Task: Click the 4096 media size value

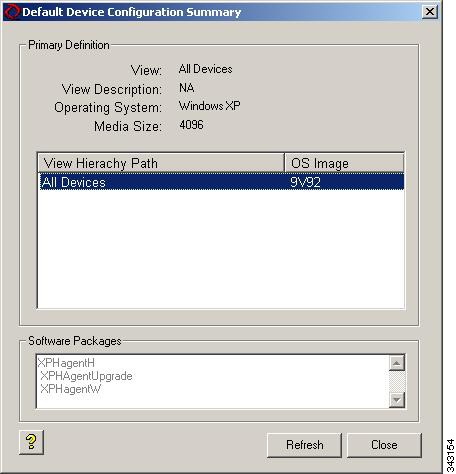Action: [191, 125]
